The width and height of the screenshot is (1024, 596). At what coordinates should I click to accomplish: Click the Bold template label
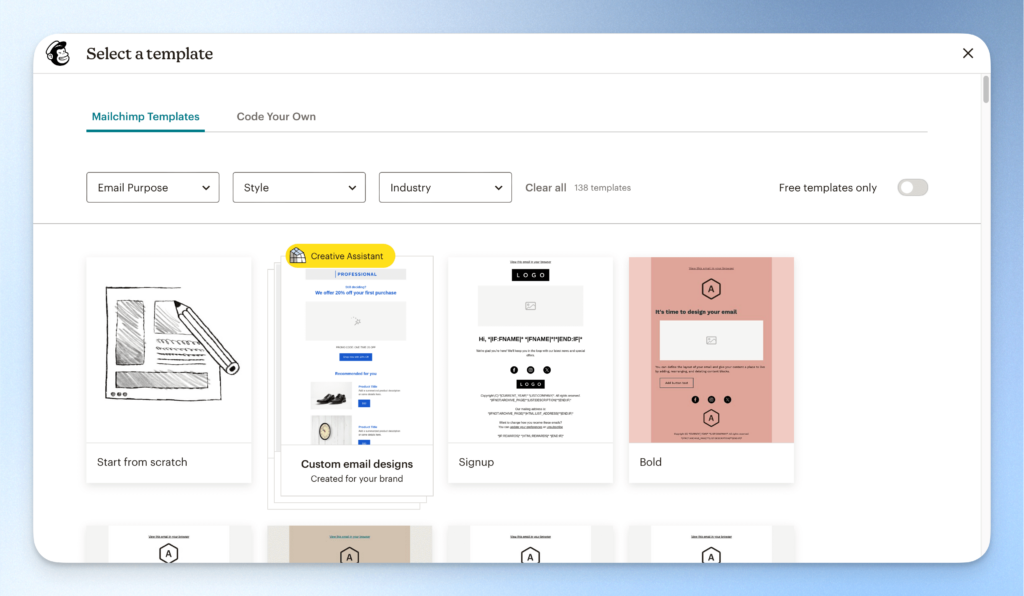(650, 462)
